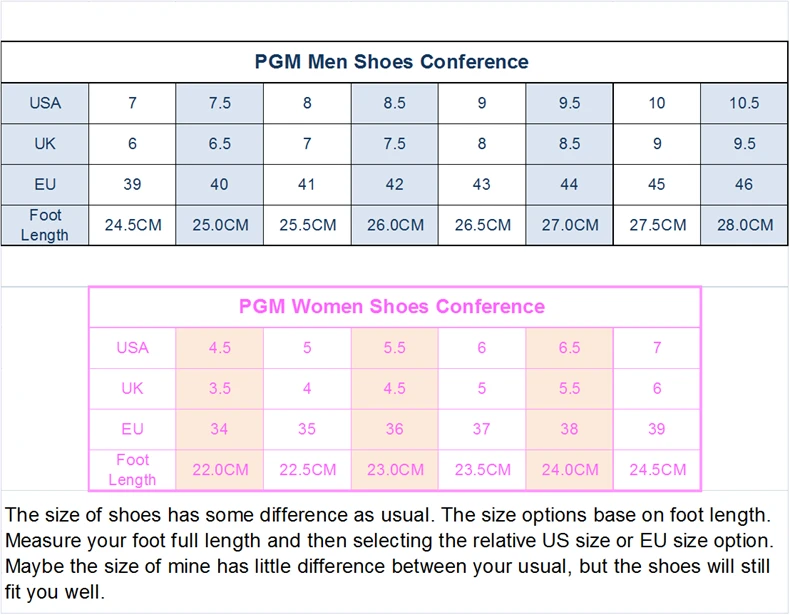Viewport: 790px width, 615px height.
Task: Click women's USA size 6.5 cell
Action: click(569, 348)
